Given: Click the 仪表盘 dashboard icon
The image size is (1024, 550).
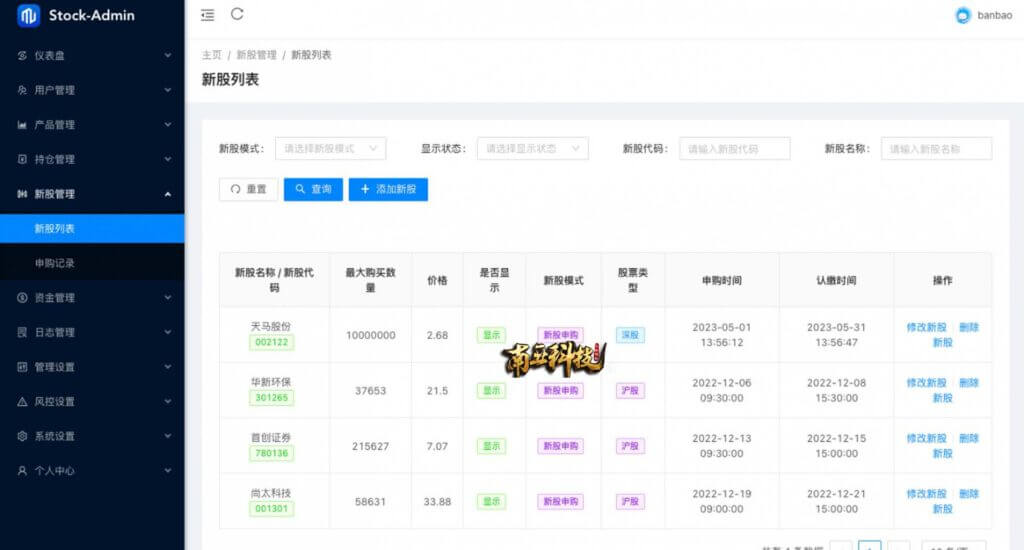Looking at the screenshot, I should [22, 56].
